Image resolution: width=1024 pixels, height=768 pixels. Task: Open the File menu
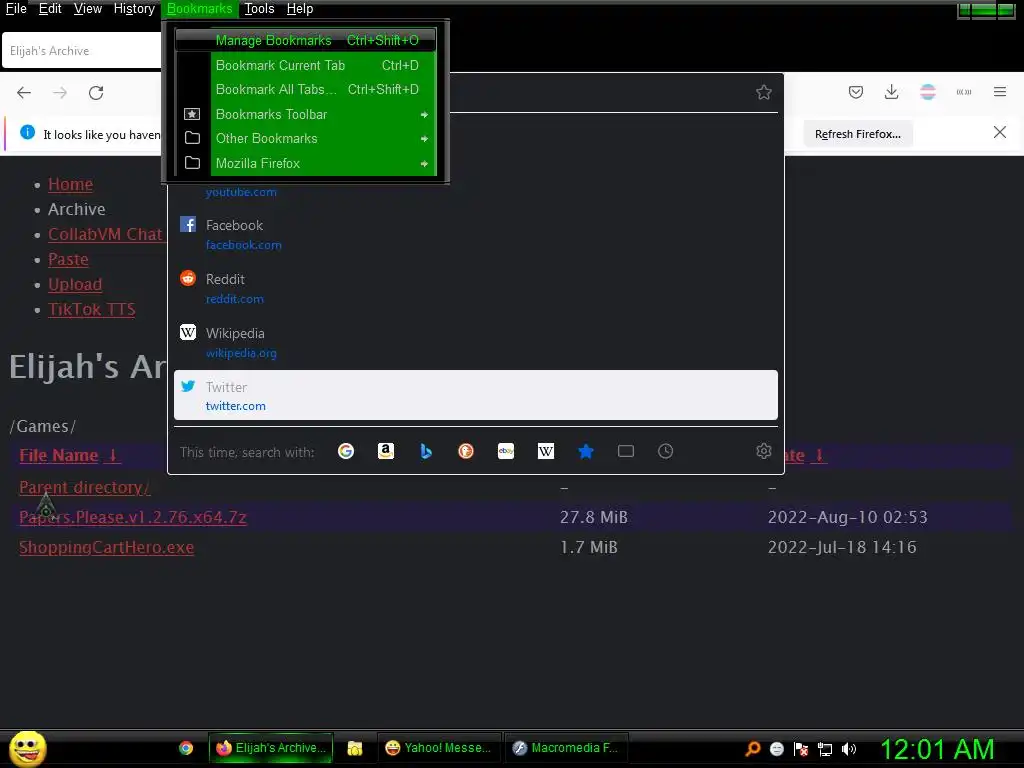click(16, 8)
